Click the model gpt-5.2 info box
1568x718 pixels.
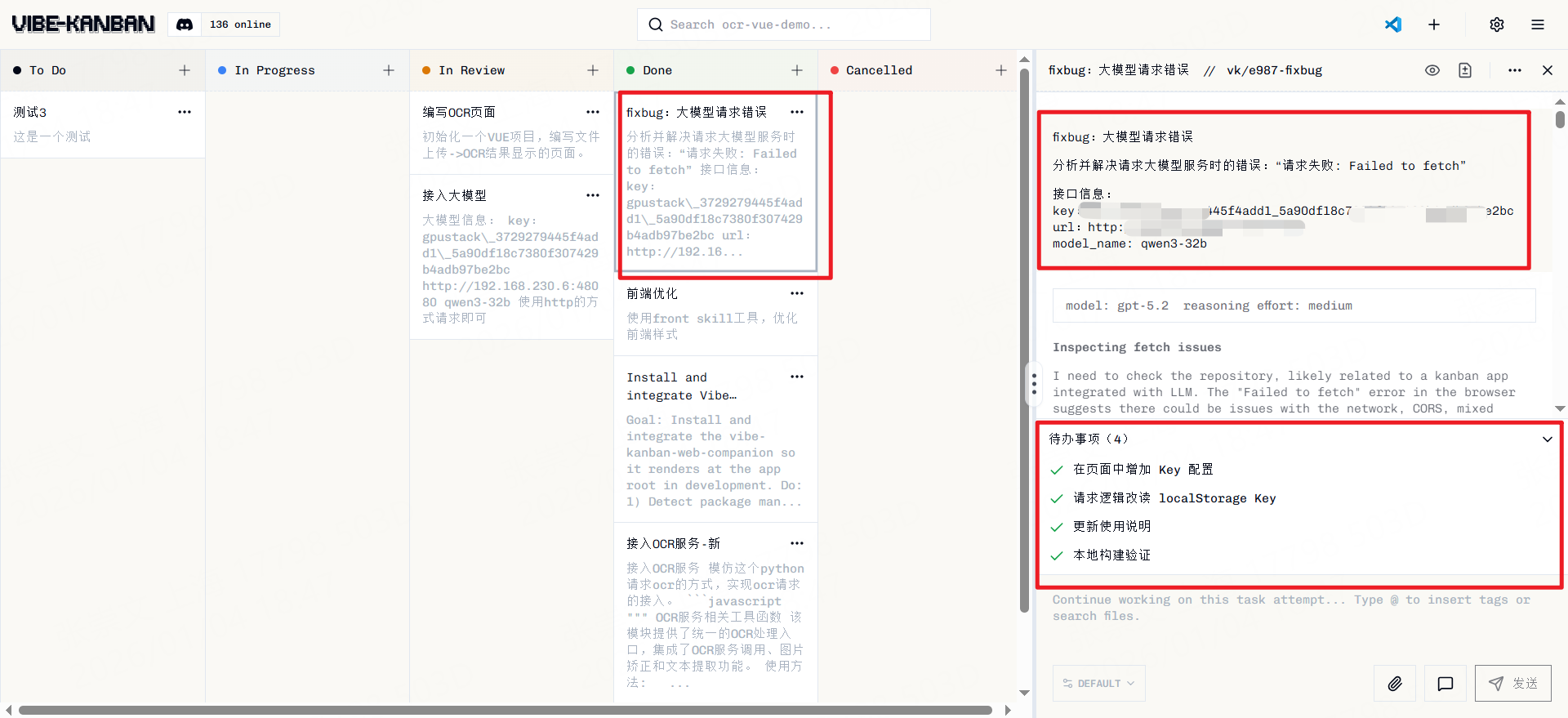point(1294,305)
